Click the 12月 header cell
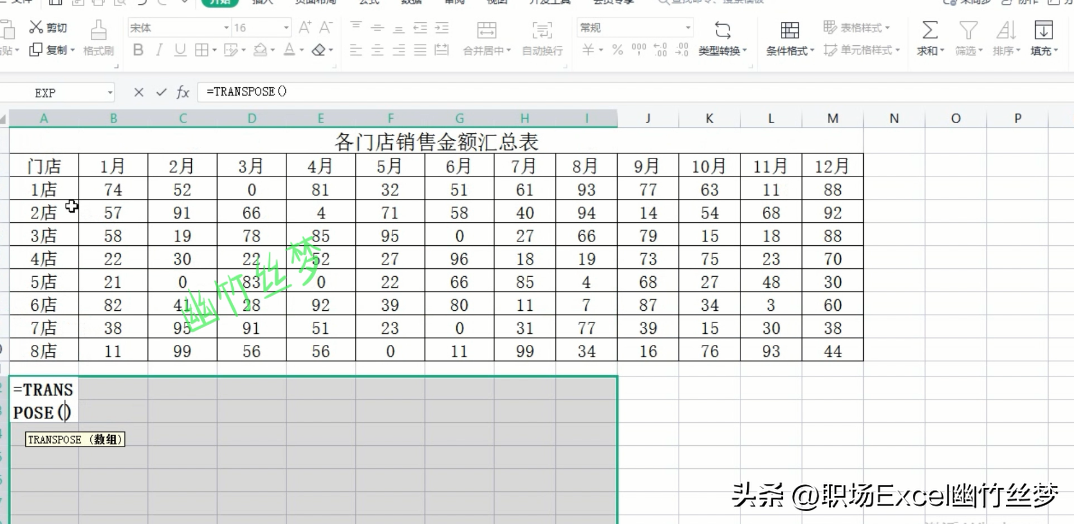Screen dimensions: 1074x524 [833, 166]
